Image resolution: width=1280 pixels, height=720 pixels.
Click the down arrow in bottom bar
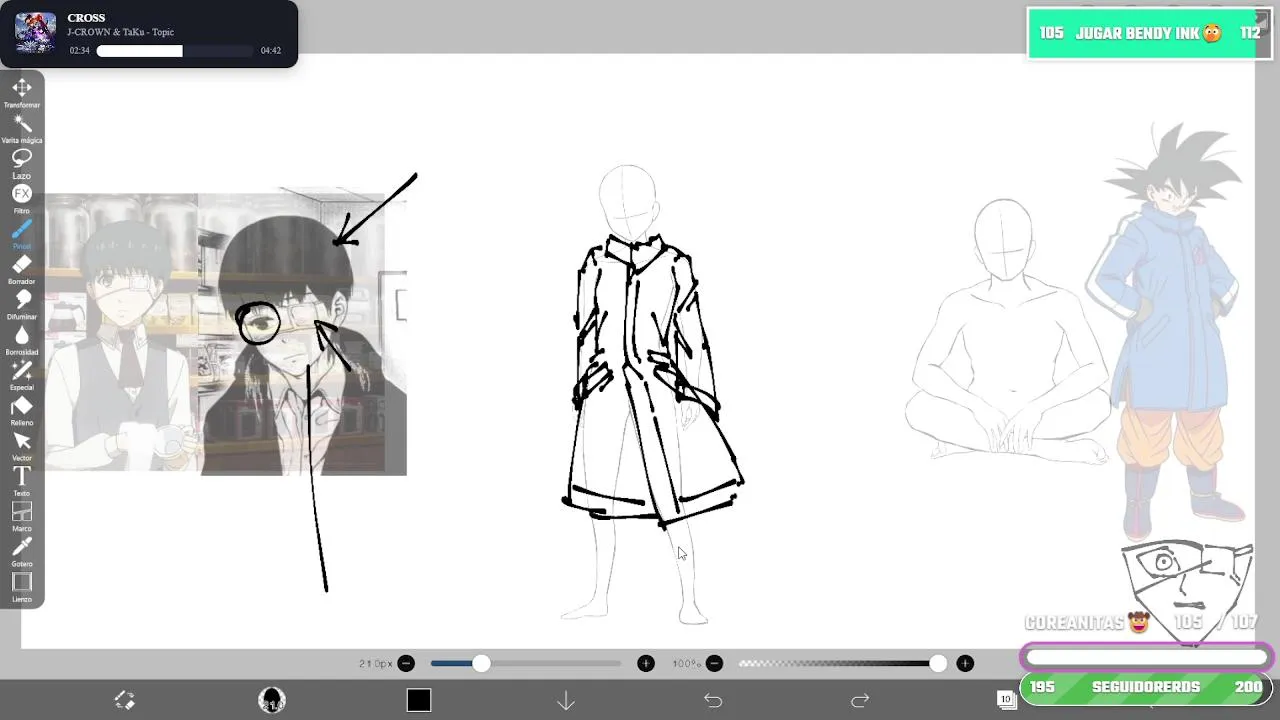[x=566, y=701]
